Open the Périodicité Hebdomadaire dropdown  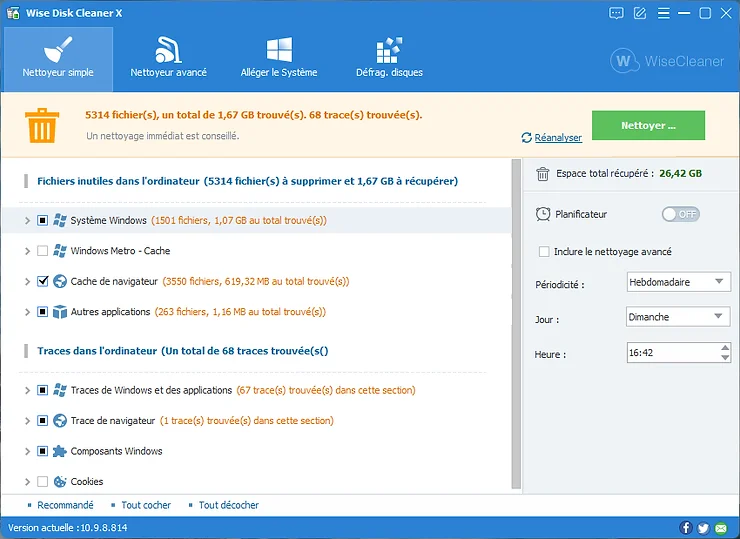678,282
